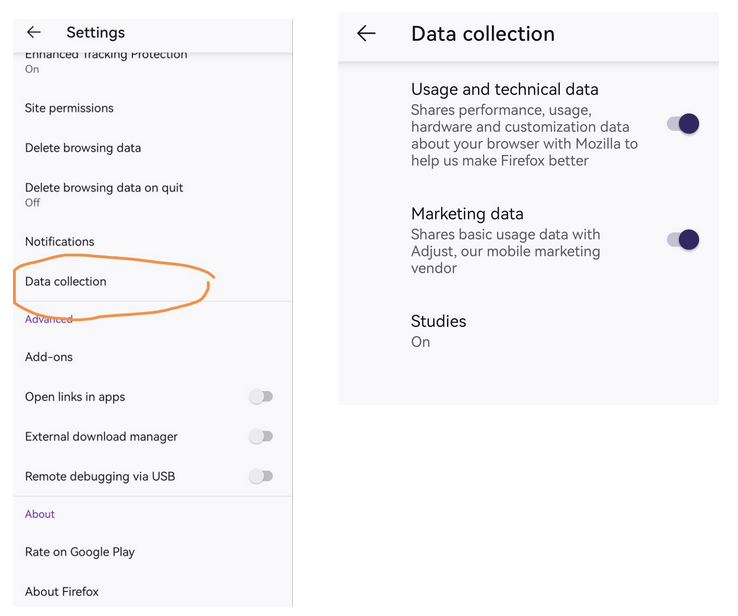This screenshot has width=738, height=616.
Task: Select the About section header
Action: pyautogui.click(x=40, y=514)
